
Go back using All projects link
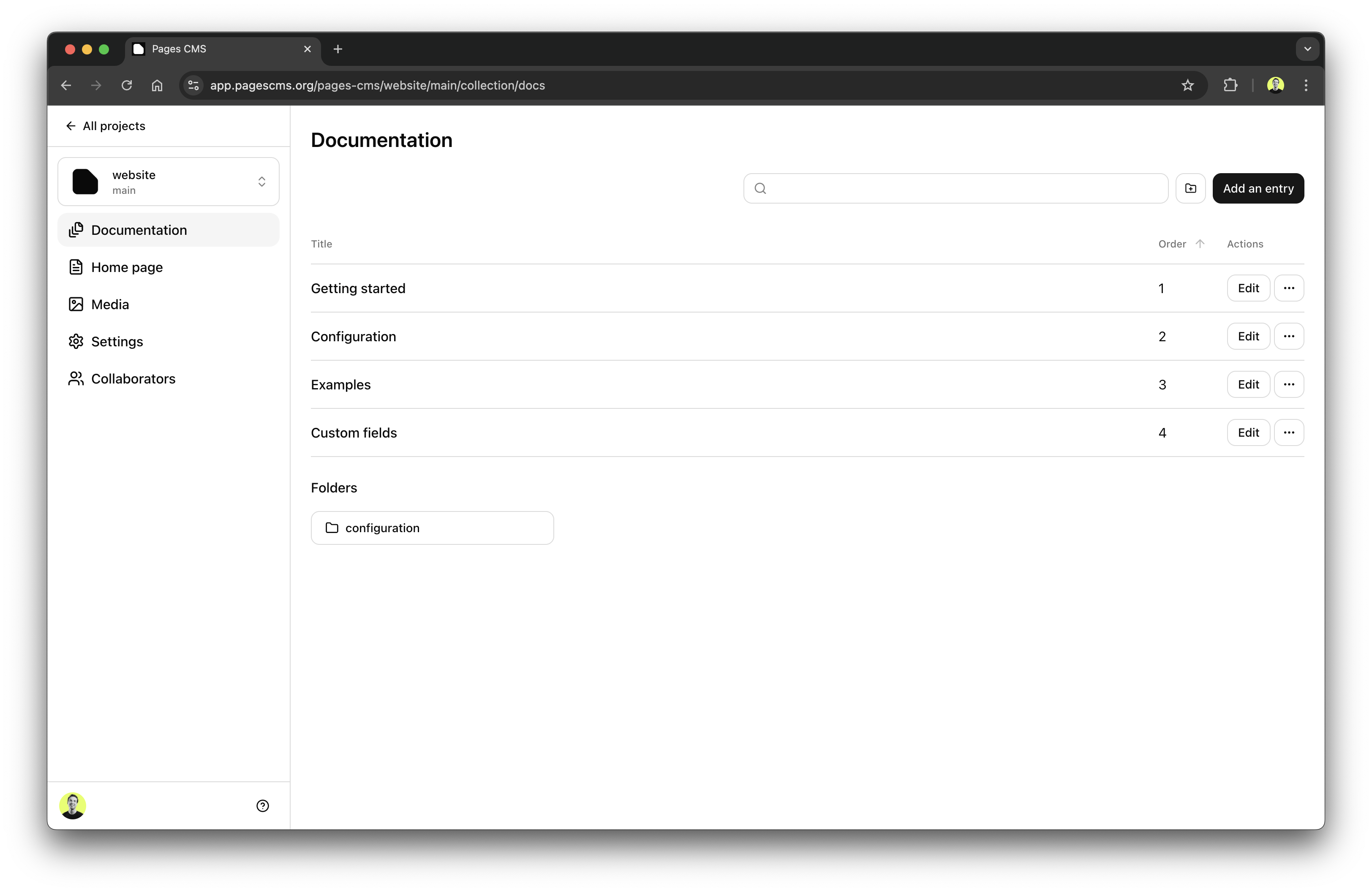[x=106, y=125]
